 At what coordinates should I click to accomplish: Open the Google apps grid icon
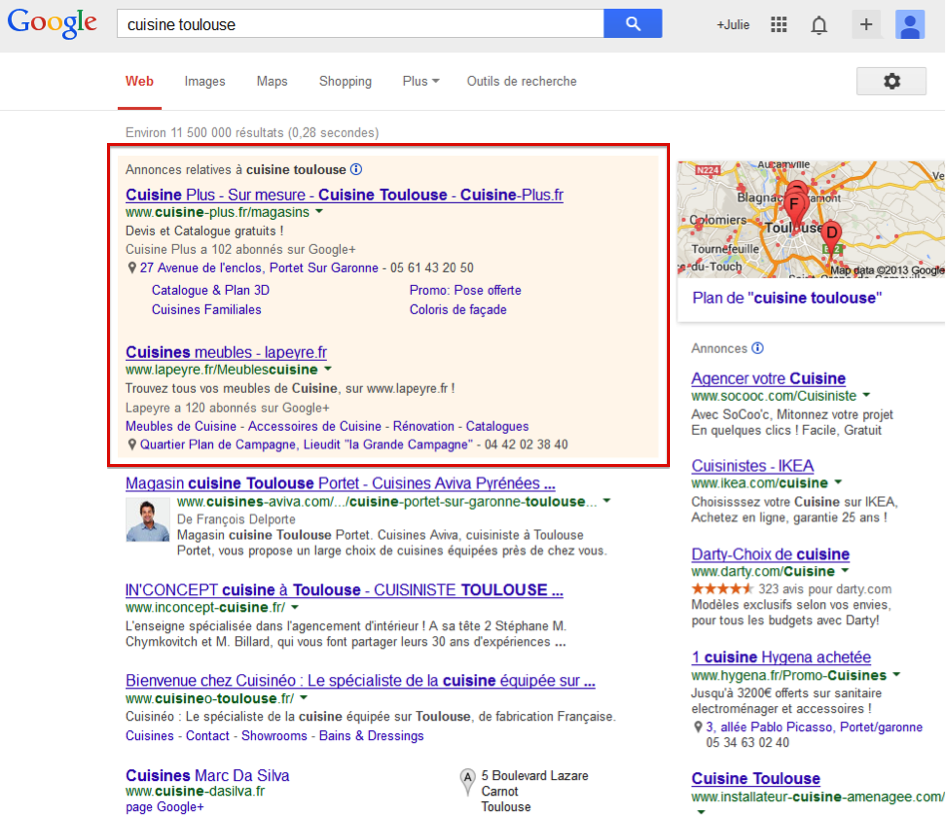pyautogui.click(x=778, y=25)
